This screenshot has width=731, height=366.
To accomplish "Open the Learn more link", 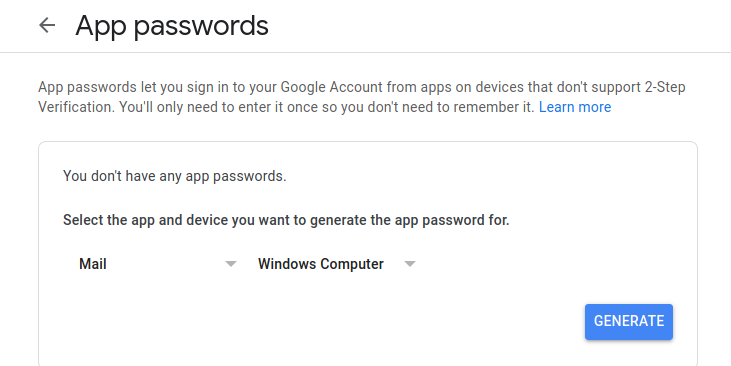I will 575,107.
